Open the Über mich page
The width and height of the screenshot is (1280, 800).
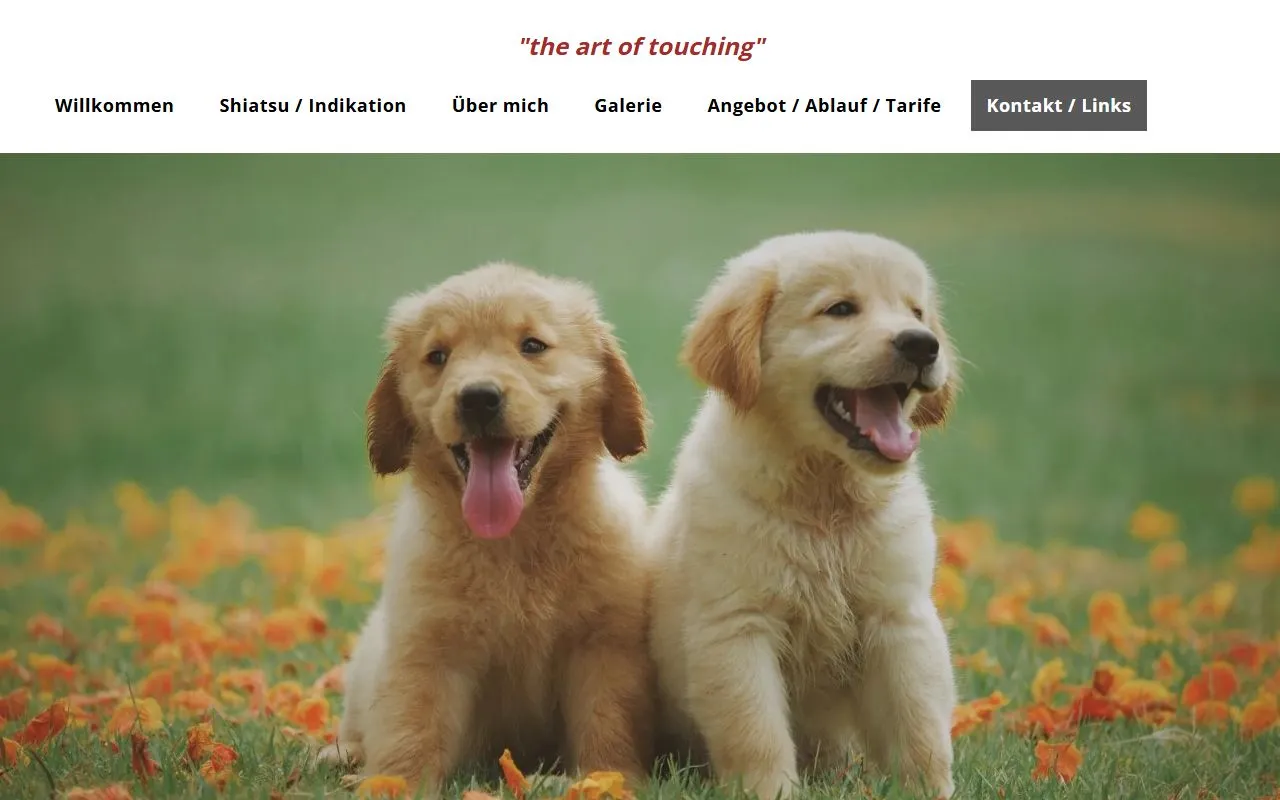click(500, 105)
